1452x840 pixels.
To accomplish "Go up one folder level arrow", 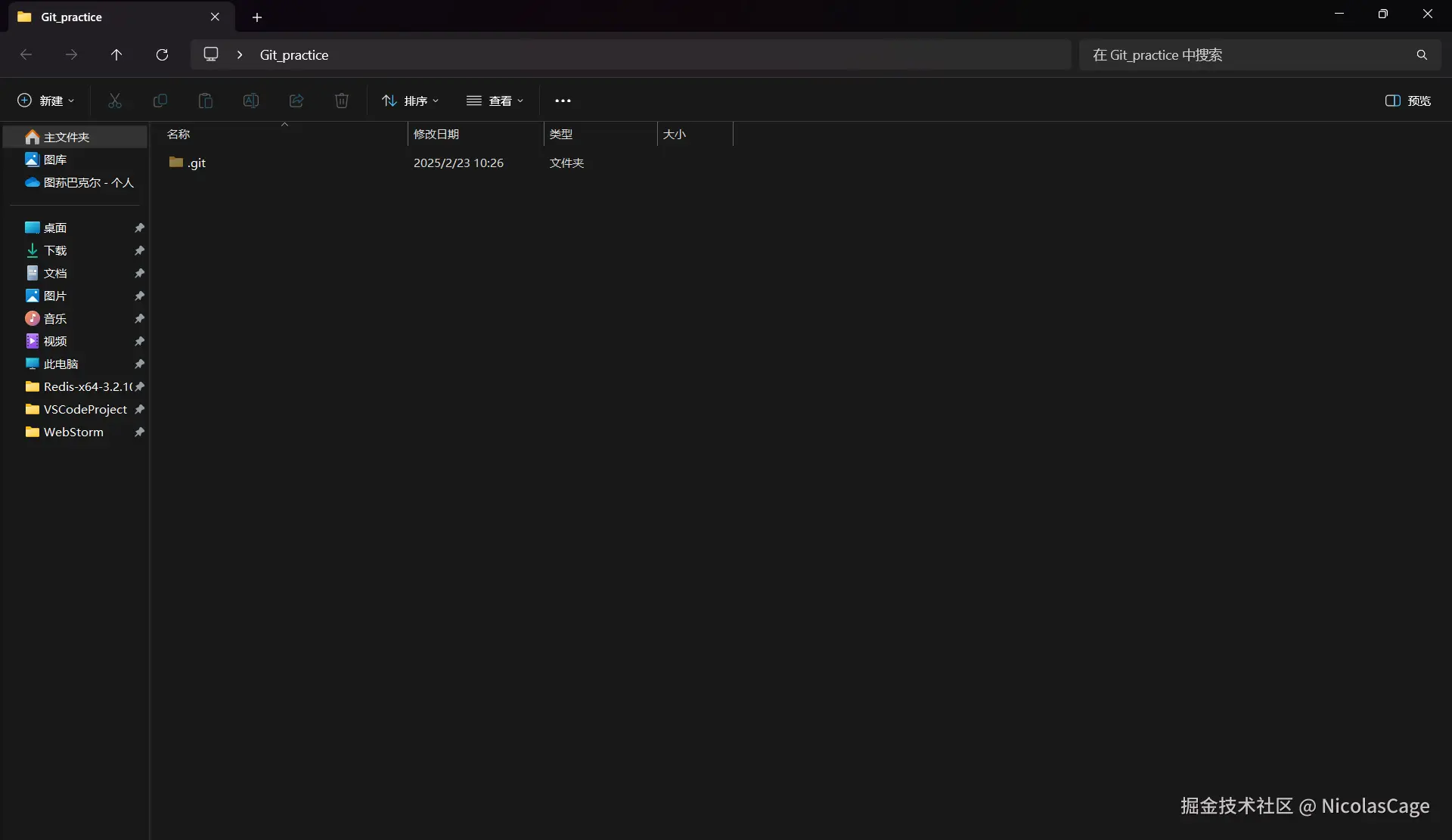I will [x=116, y=55].
